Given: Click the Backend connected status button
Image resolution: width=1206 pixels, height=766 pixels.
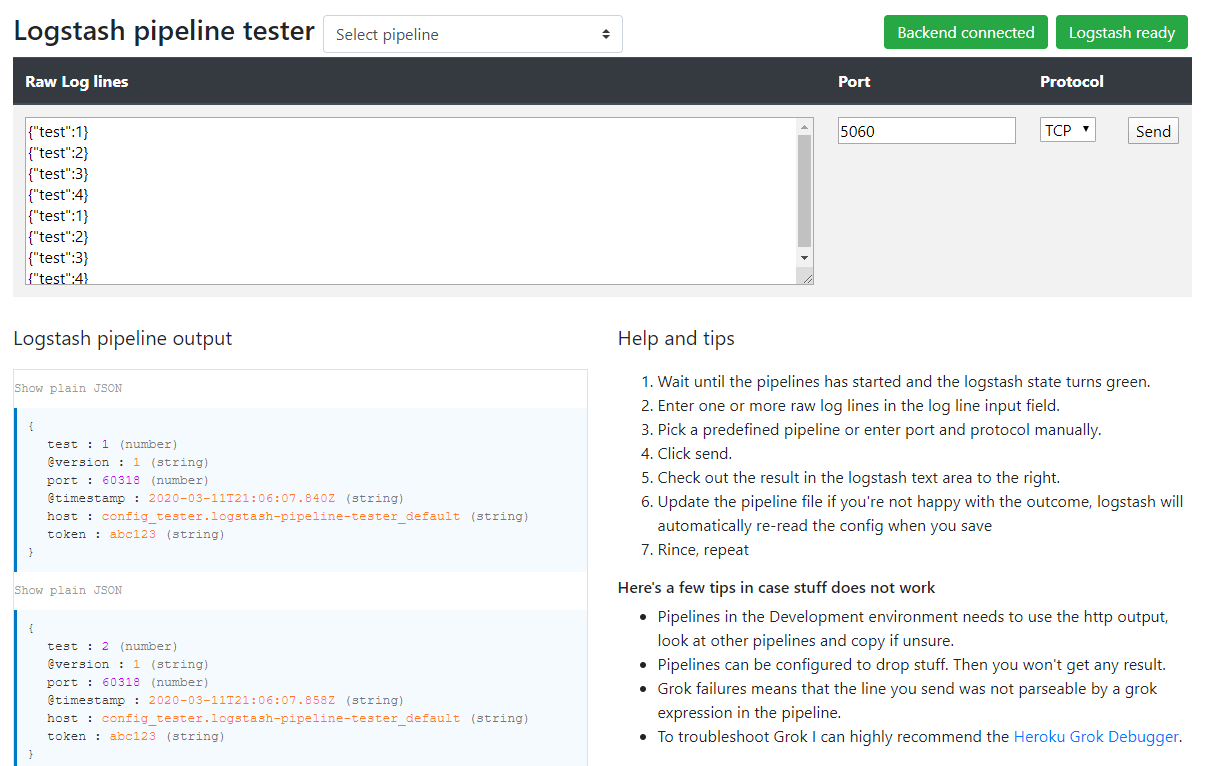Looking at the screenshot, I should 965,32.
